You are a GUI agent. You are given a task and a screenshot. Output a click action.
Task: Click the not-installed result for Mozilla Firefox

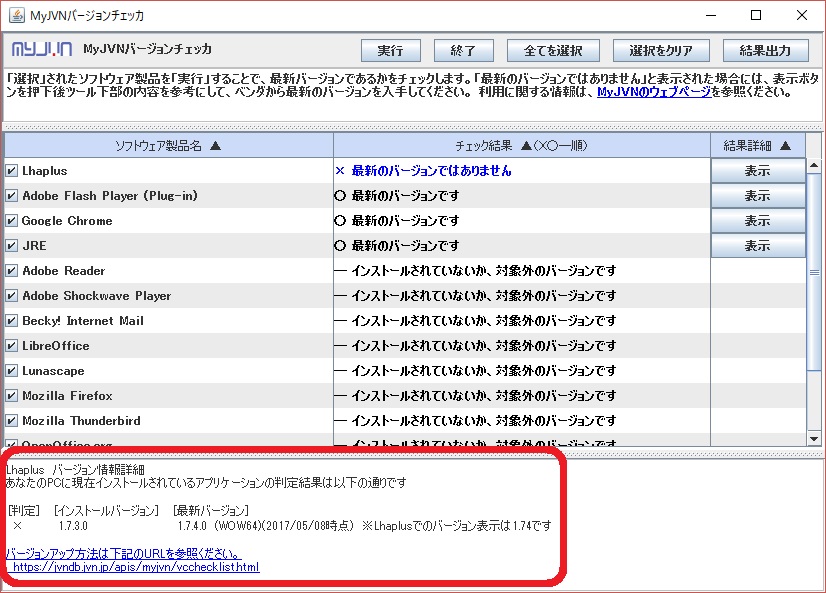484,396
